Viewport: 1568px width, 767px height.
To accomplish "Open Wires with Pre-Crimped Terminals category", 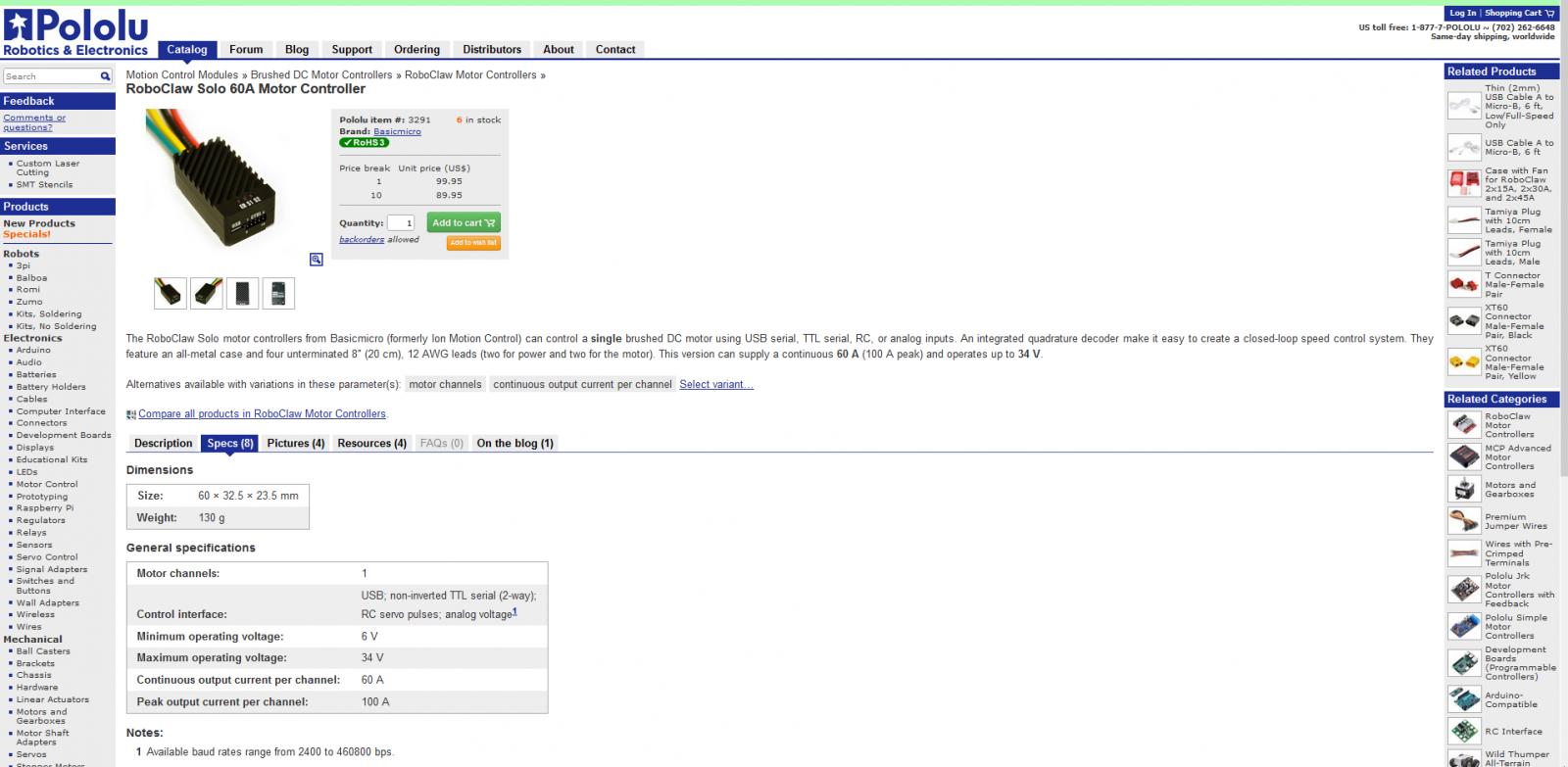I will pos(1518,553).
